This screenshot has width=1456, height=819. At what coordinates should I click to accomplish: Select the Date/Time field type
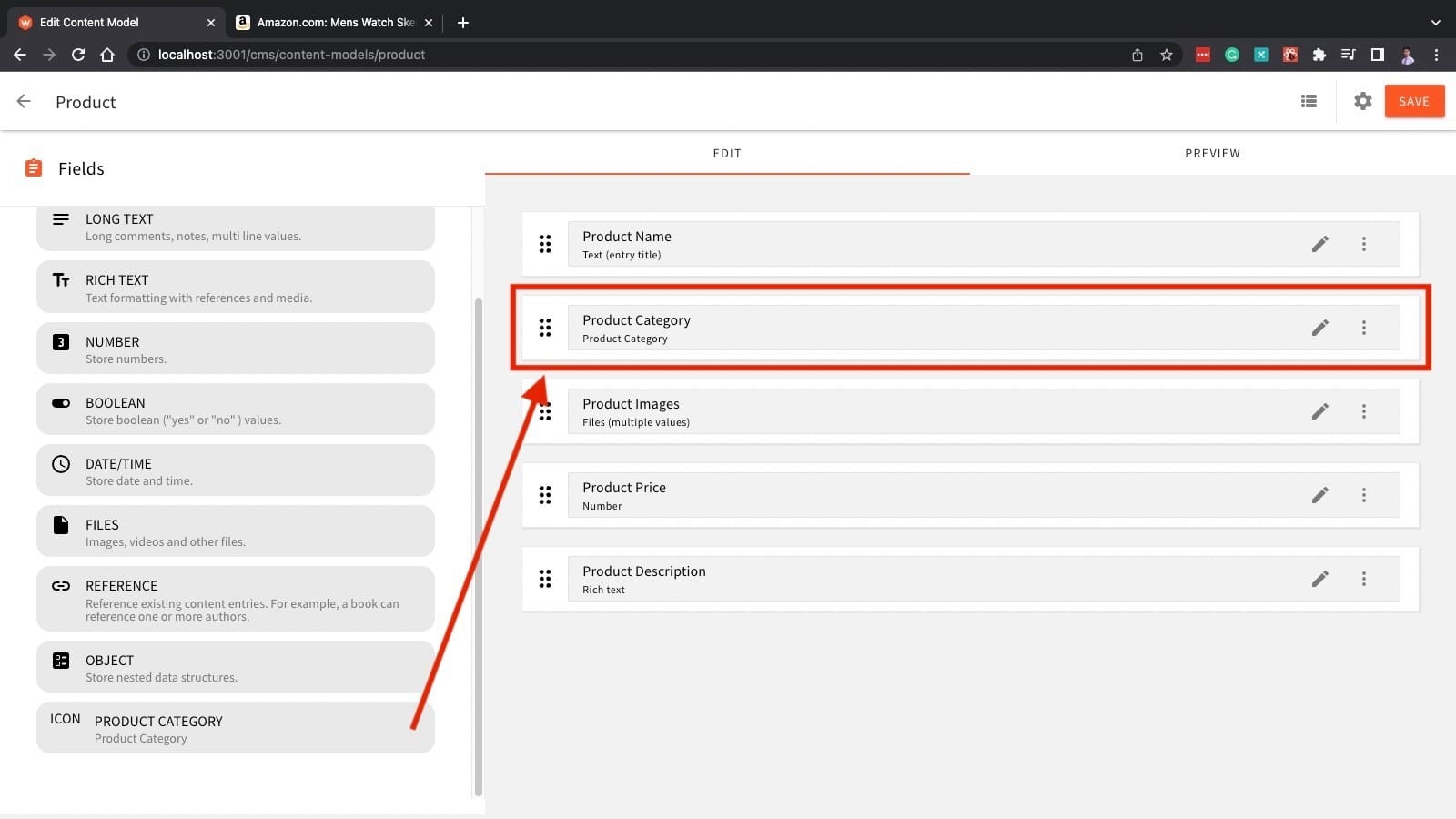pyautogui.click(x=235, y=470)
